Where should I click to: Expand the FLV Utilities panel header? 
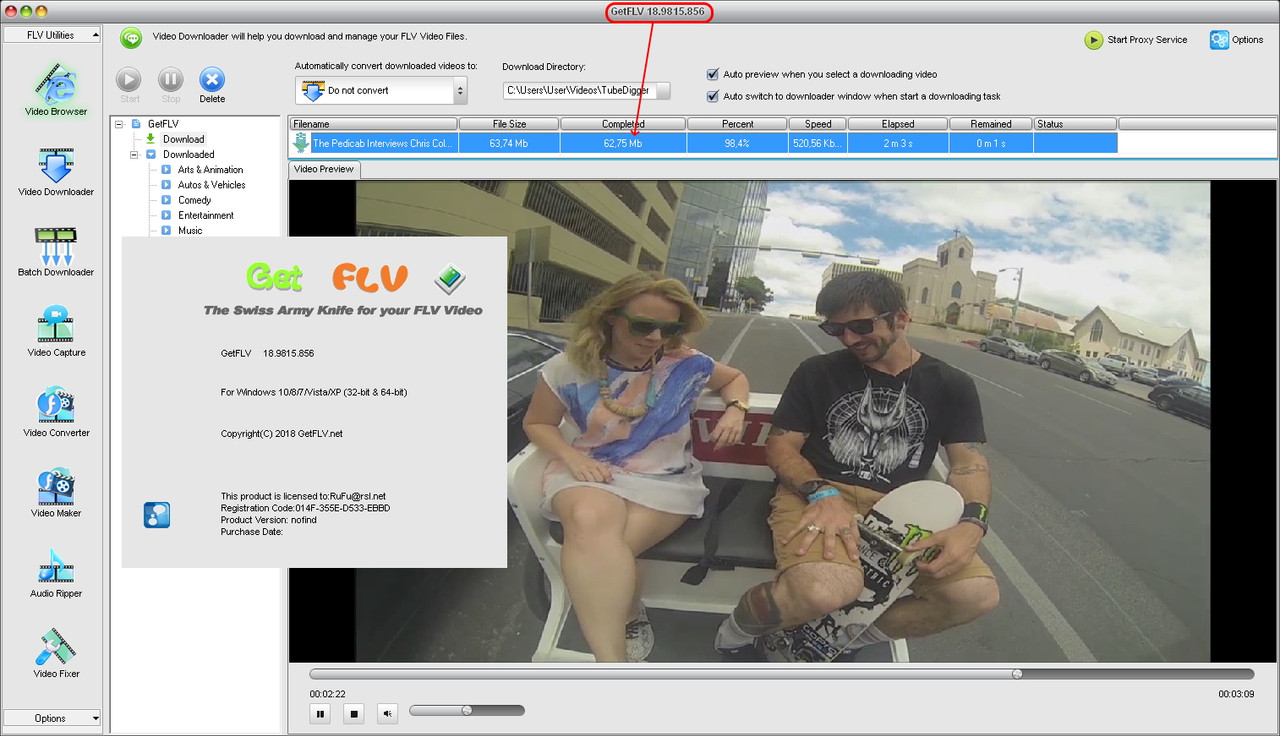point(52,35)
